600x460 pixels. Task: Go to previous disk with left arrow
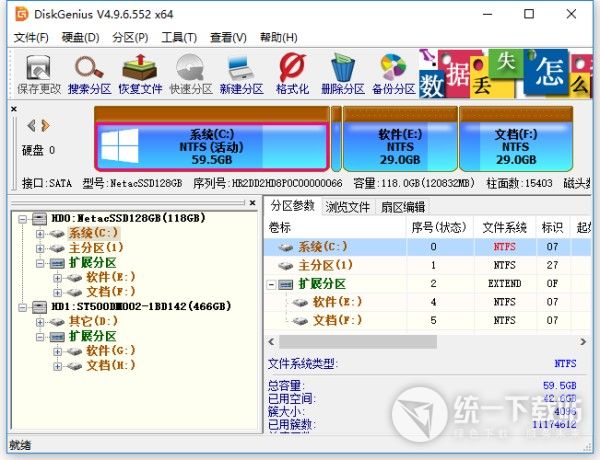pos(31,125)
